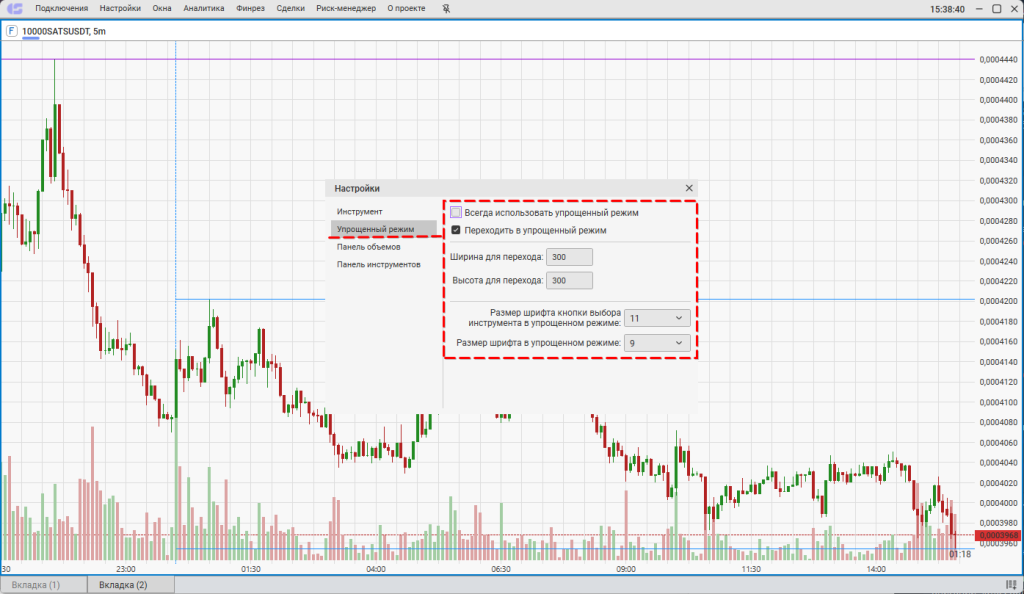
Task: Open the Подключения menu
Action: point(61,8)
